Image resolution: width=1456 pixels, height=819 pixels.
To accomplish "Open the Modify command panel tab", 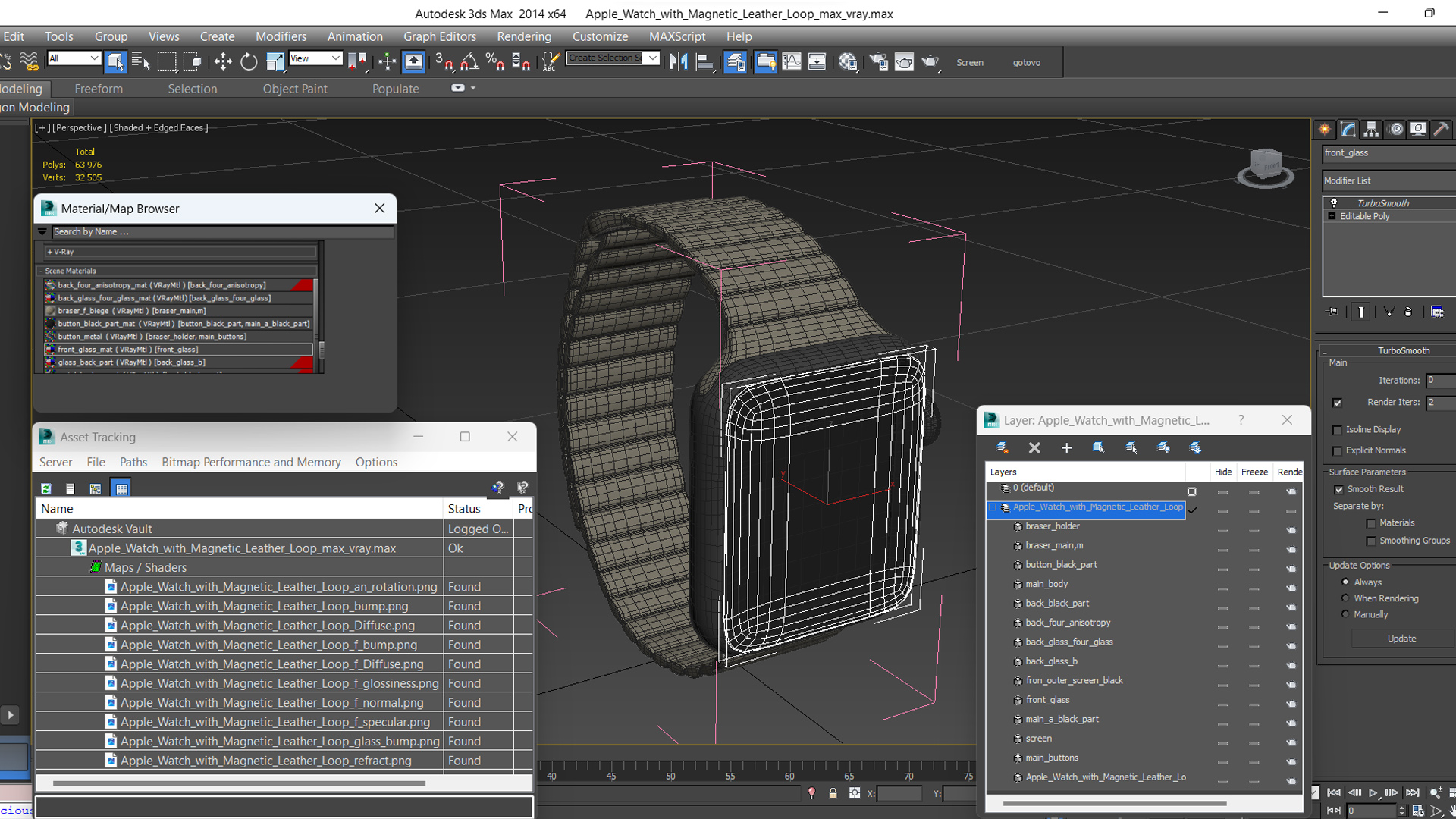I will click(x=1348, y=129).
